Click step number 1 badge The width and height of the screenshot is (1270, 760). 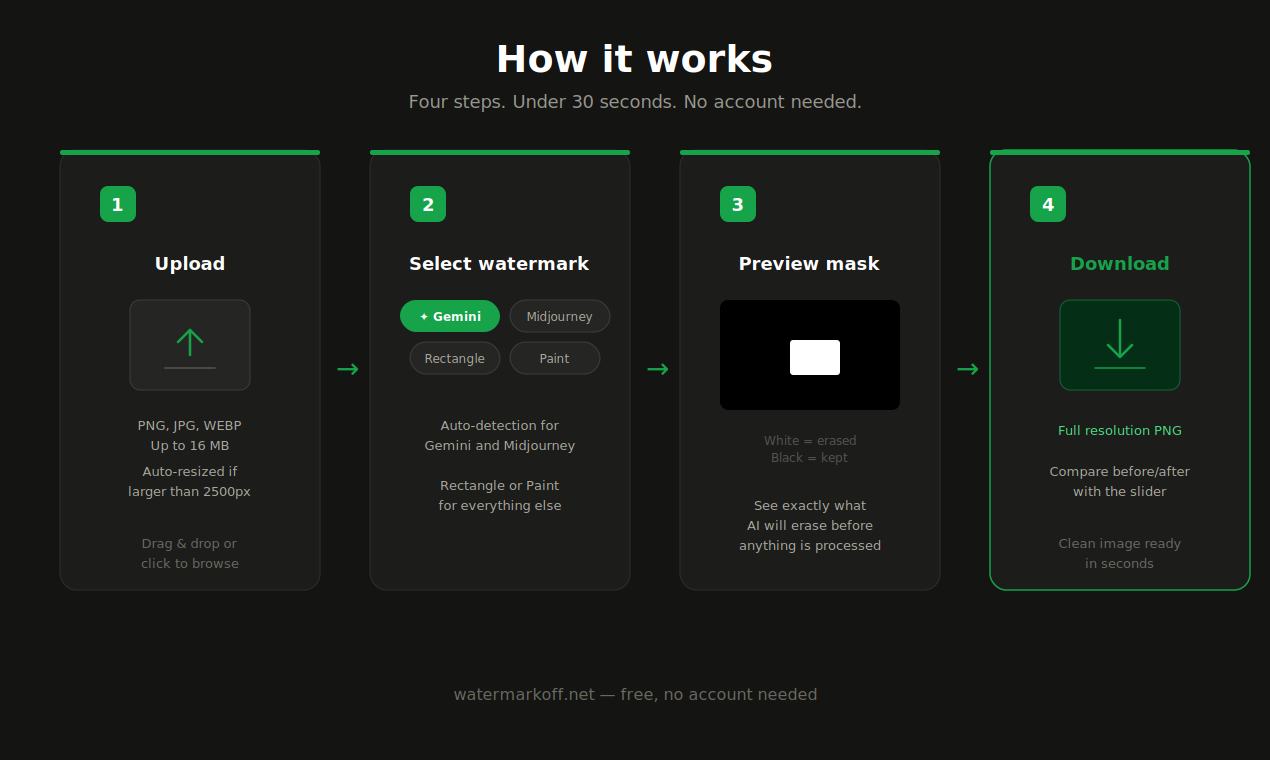pos(118,204)
